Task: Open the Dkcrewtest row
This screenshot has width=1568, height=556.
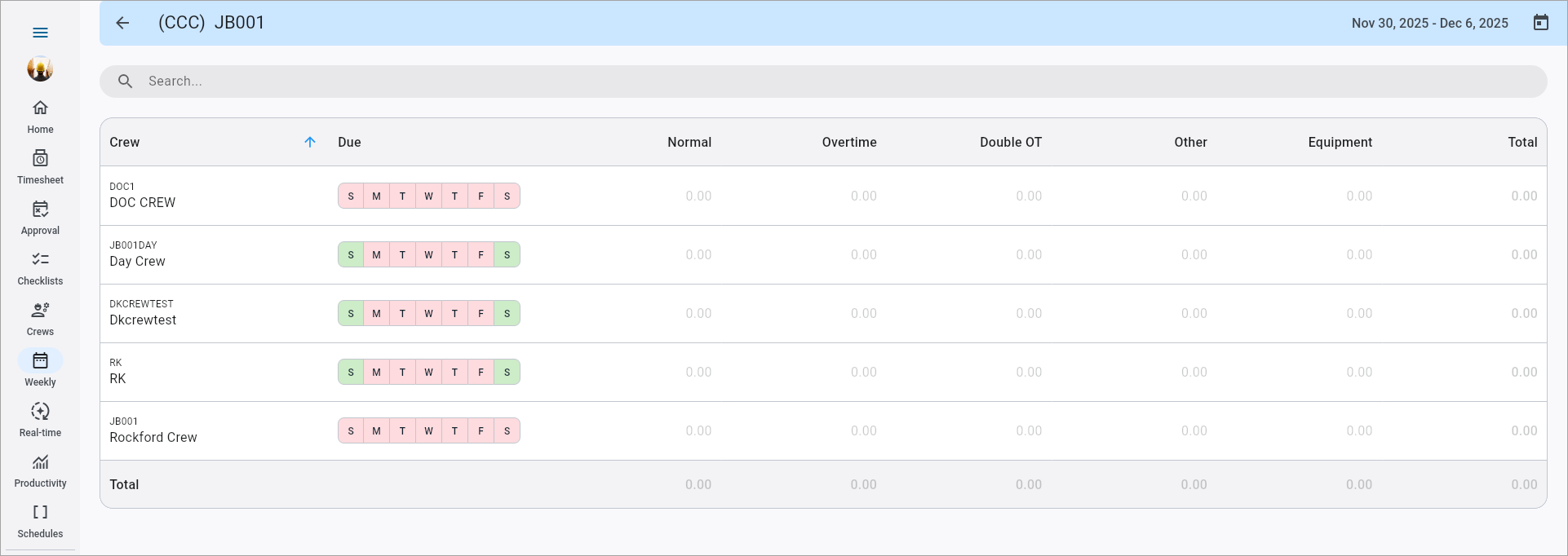Action: pos(823,313)
